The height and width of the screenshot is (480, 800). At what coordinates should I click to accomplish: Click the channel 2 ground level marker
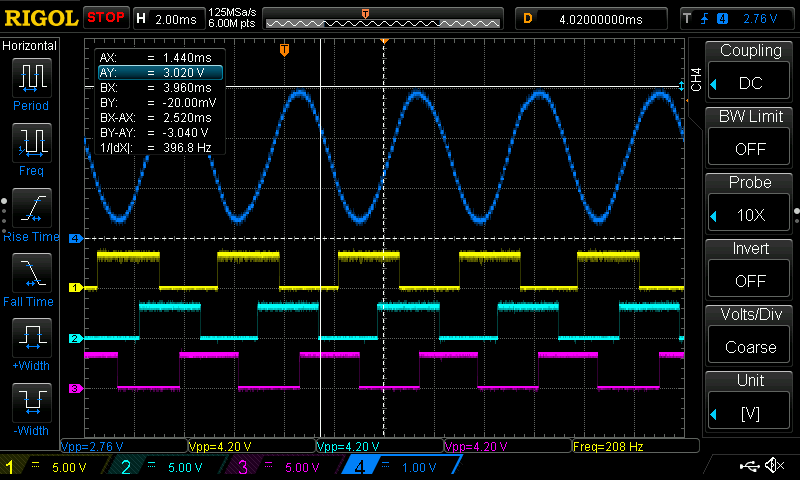(76, 338)
